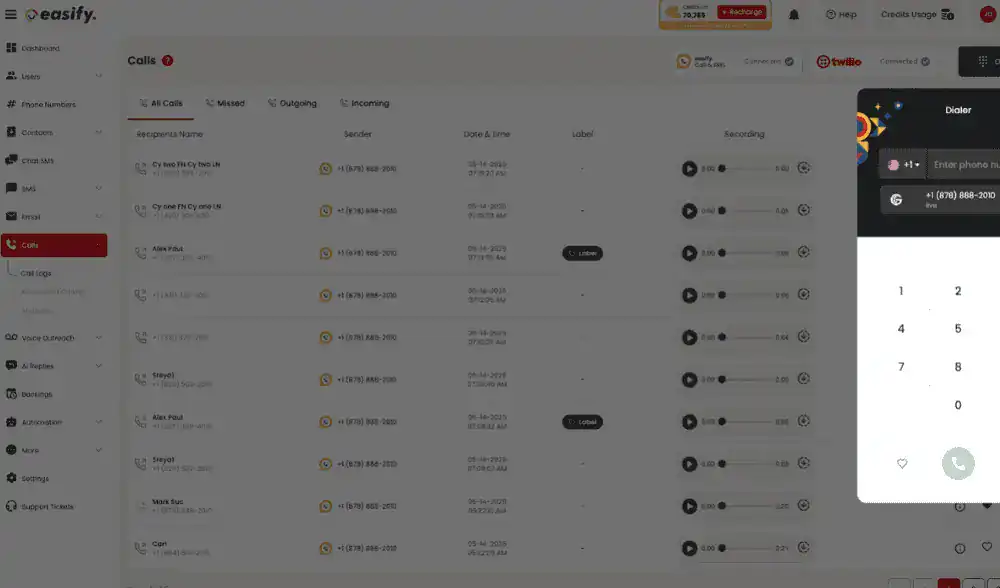Download the recording in the first call row
The width and height of the screenshot is (1000, 588).
pos(804,168)
